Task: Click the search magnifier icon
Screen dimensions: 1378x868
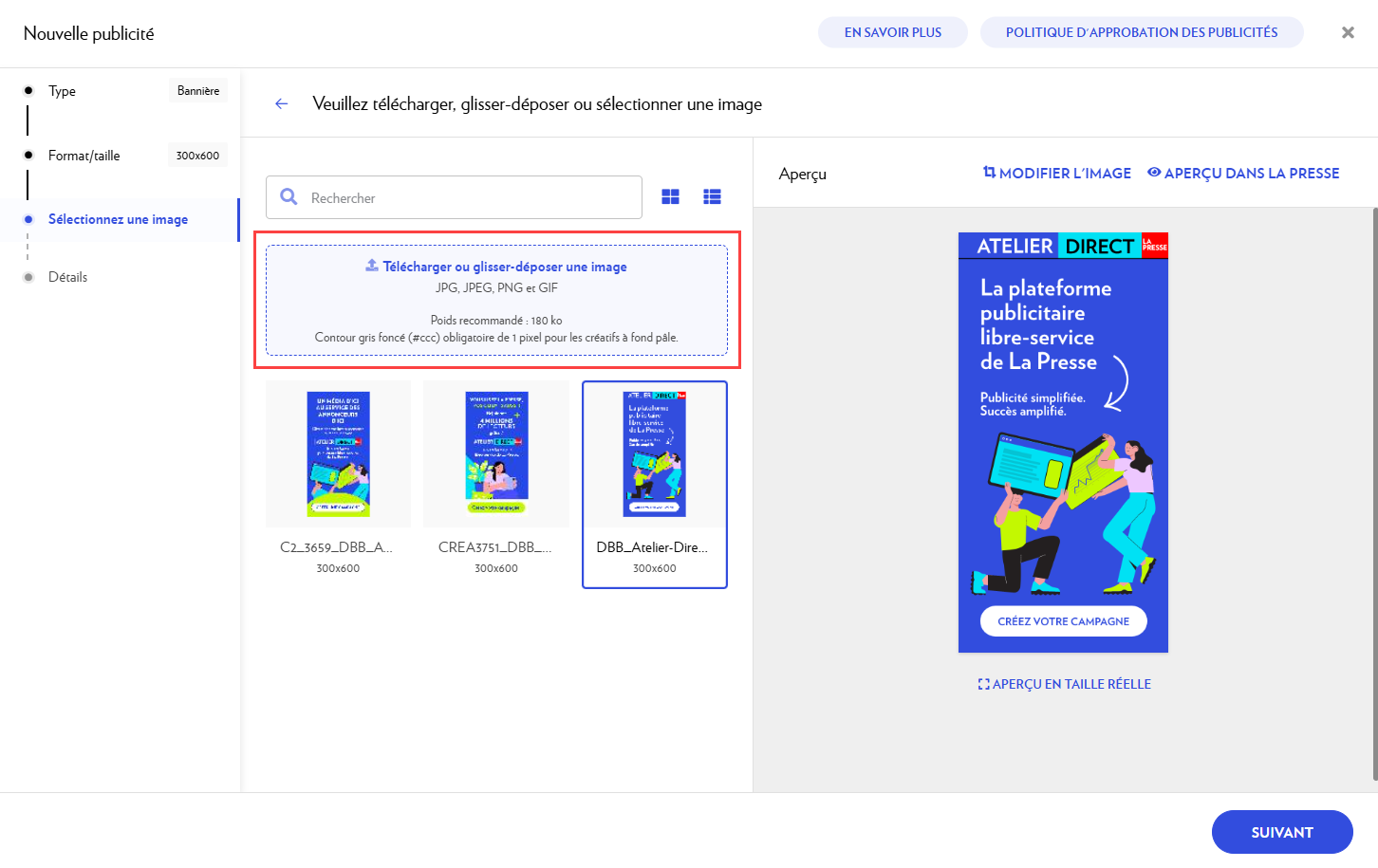Action: click(x=289, y=197)
